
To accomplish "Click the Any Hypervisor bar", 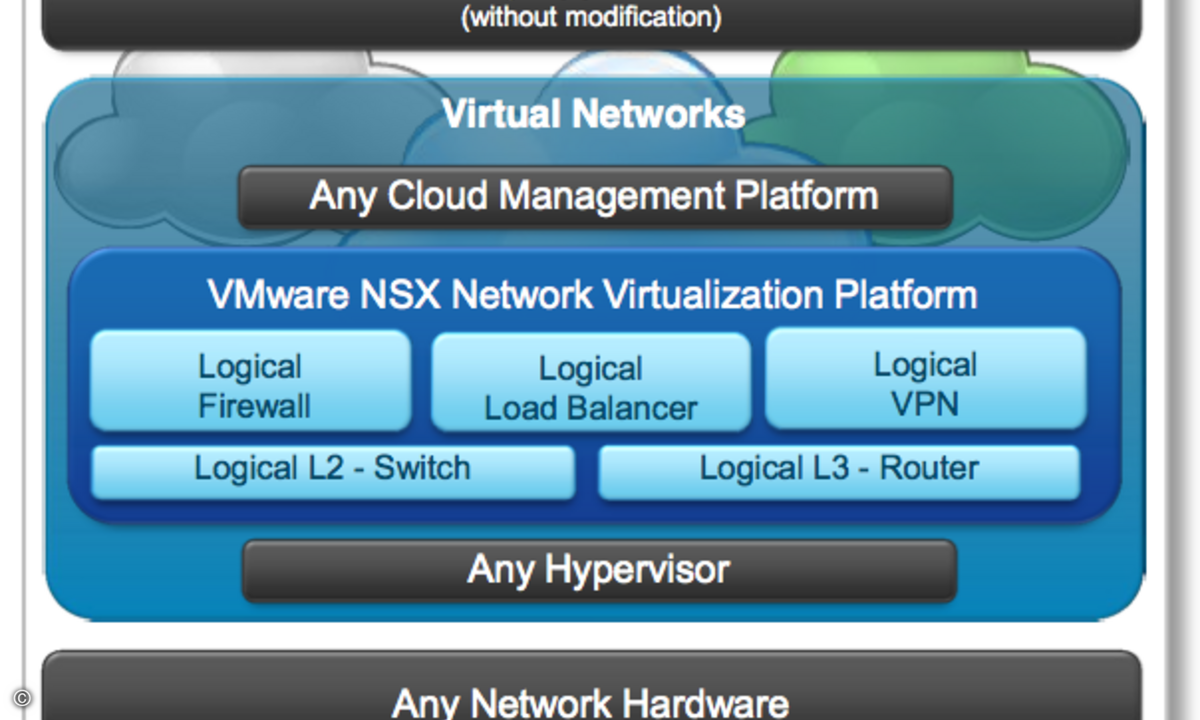I will point(599,571).
